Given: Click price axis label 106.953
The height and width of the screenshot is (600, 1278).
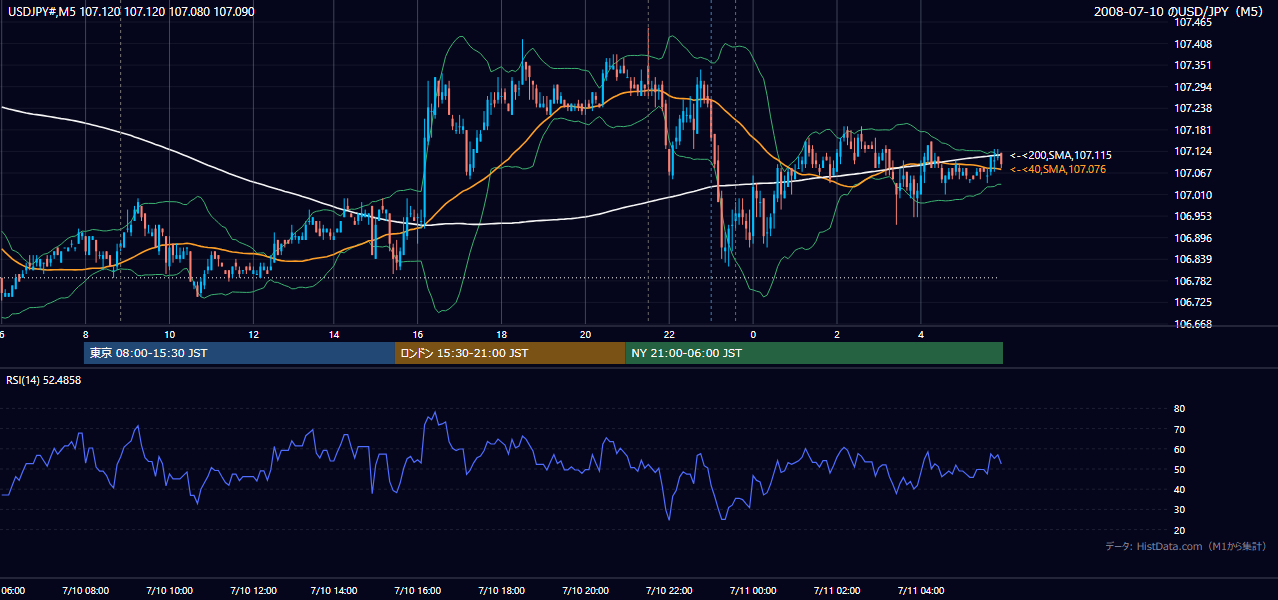Looking at the screenshot, I should (x=1192, y=216).
